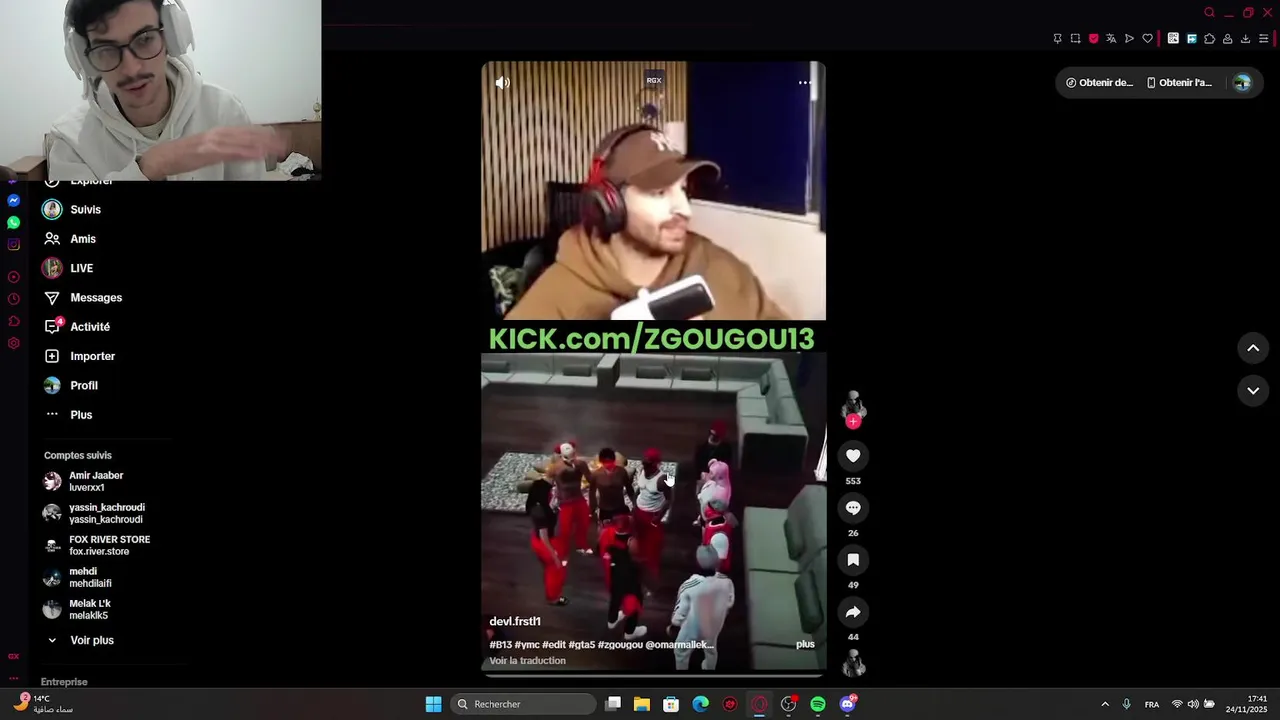
Task: Add page to bookmarks heart icon
Action: [x=1147, y=39]
